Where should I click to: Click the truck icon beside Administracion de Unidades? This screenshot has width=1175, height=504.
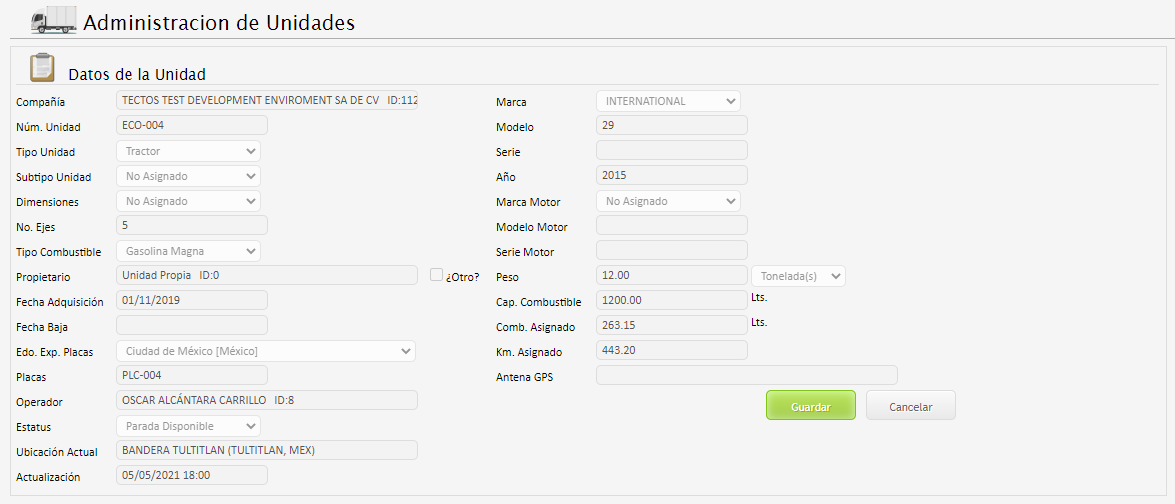click(54, 20)
